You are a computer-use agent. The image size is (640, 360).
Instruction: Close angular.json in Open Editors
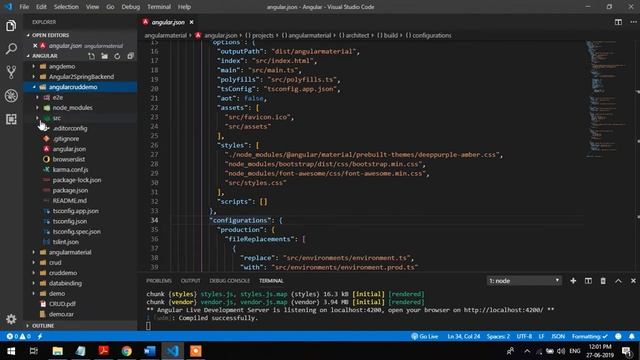[35, 46]
